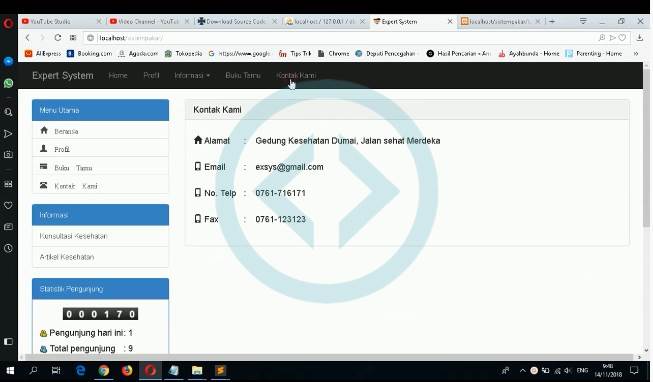
Task: Select Kontak Kami in sidebar menu
Action: coord(100,186)
